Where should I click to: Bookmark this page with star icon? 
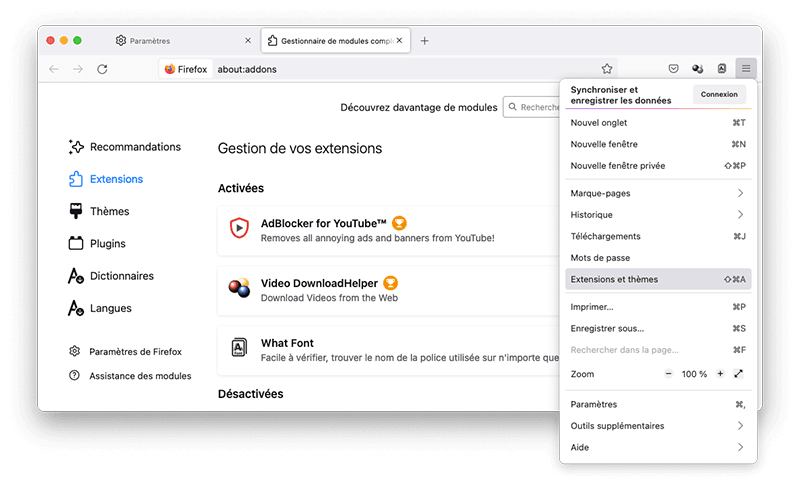coord(607,69)
